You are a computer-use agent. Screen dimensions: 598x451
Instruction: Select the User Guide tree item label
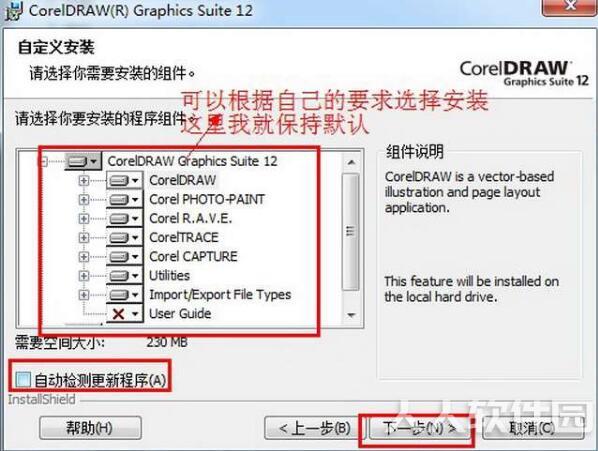pos(180,313)
